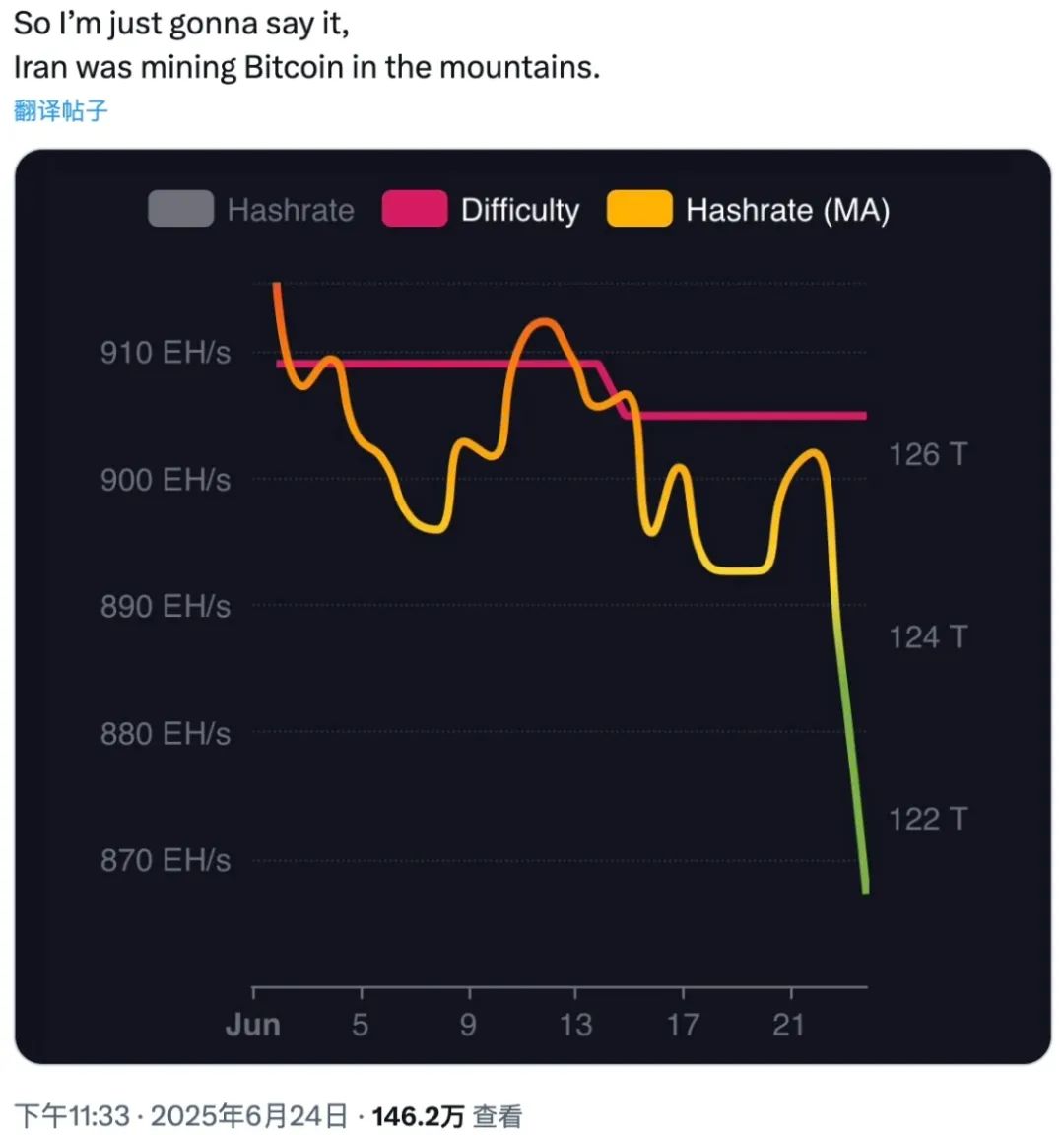Select the 21 tick on time axis
Screen dimensions: 1064x1135
789,1025
